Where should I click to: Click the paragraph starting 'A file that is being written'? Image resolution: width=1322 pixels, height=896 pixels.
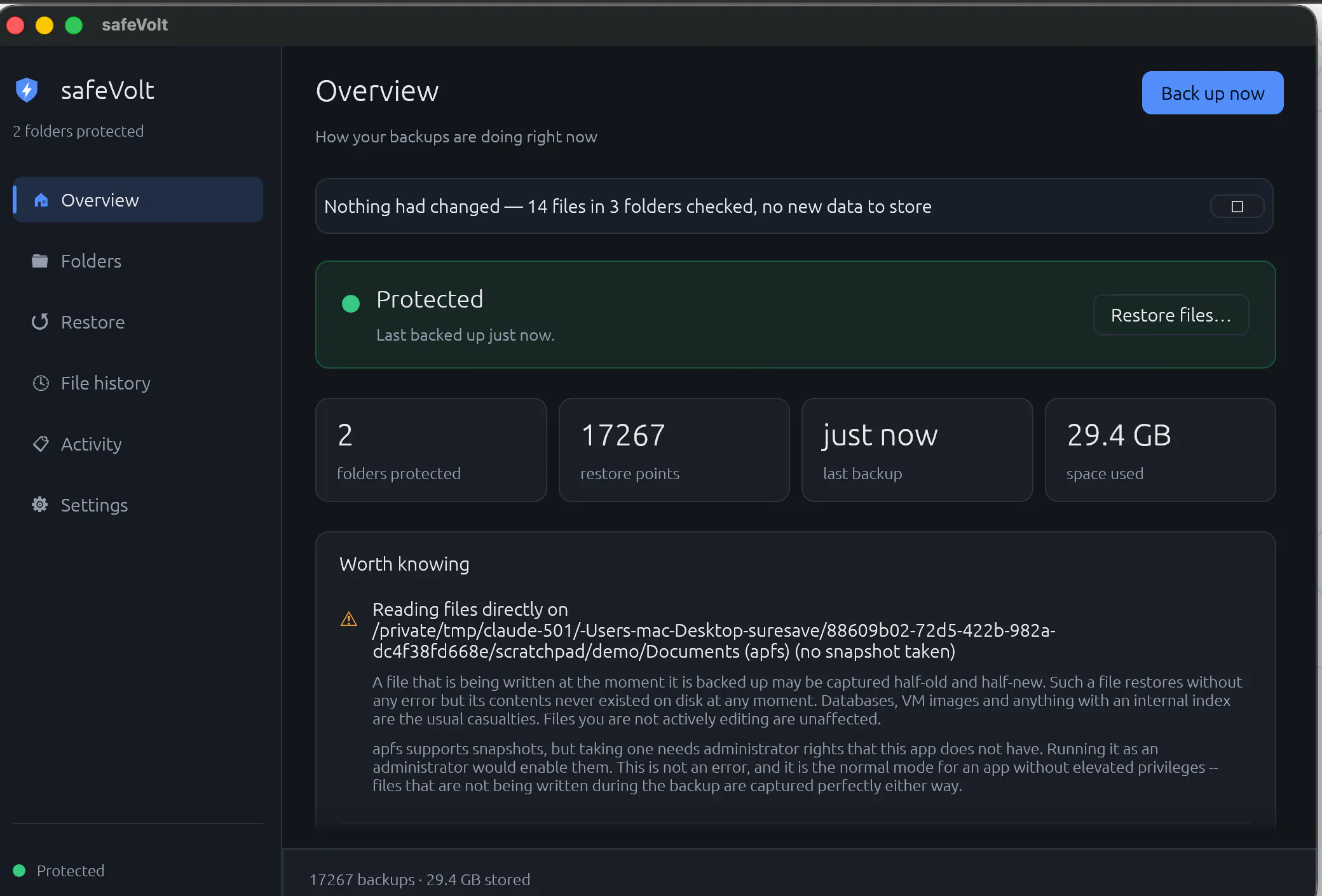pos(807,700)
